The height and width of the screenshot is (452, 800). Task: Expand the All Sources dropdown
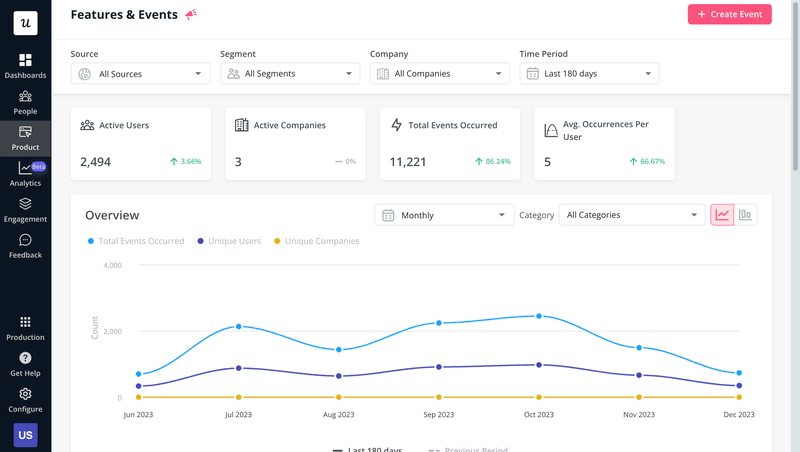[140, 73]
